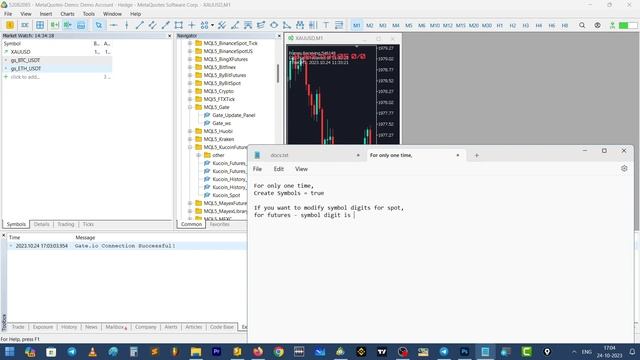Select the trendline drawing tool
This screenshot has height=360, width=640.
coord(140,25)
